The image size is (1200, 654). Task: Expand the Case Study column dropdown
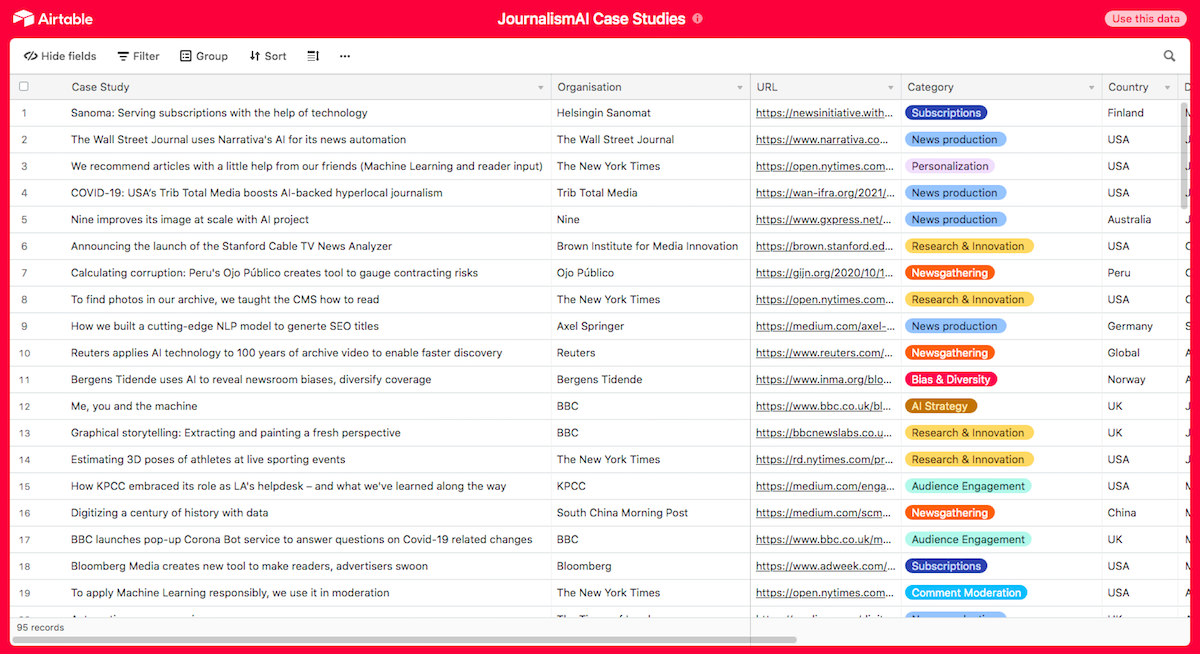(x=541, y=88)
